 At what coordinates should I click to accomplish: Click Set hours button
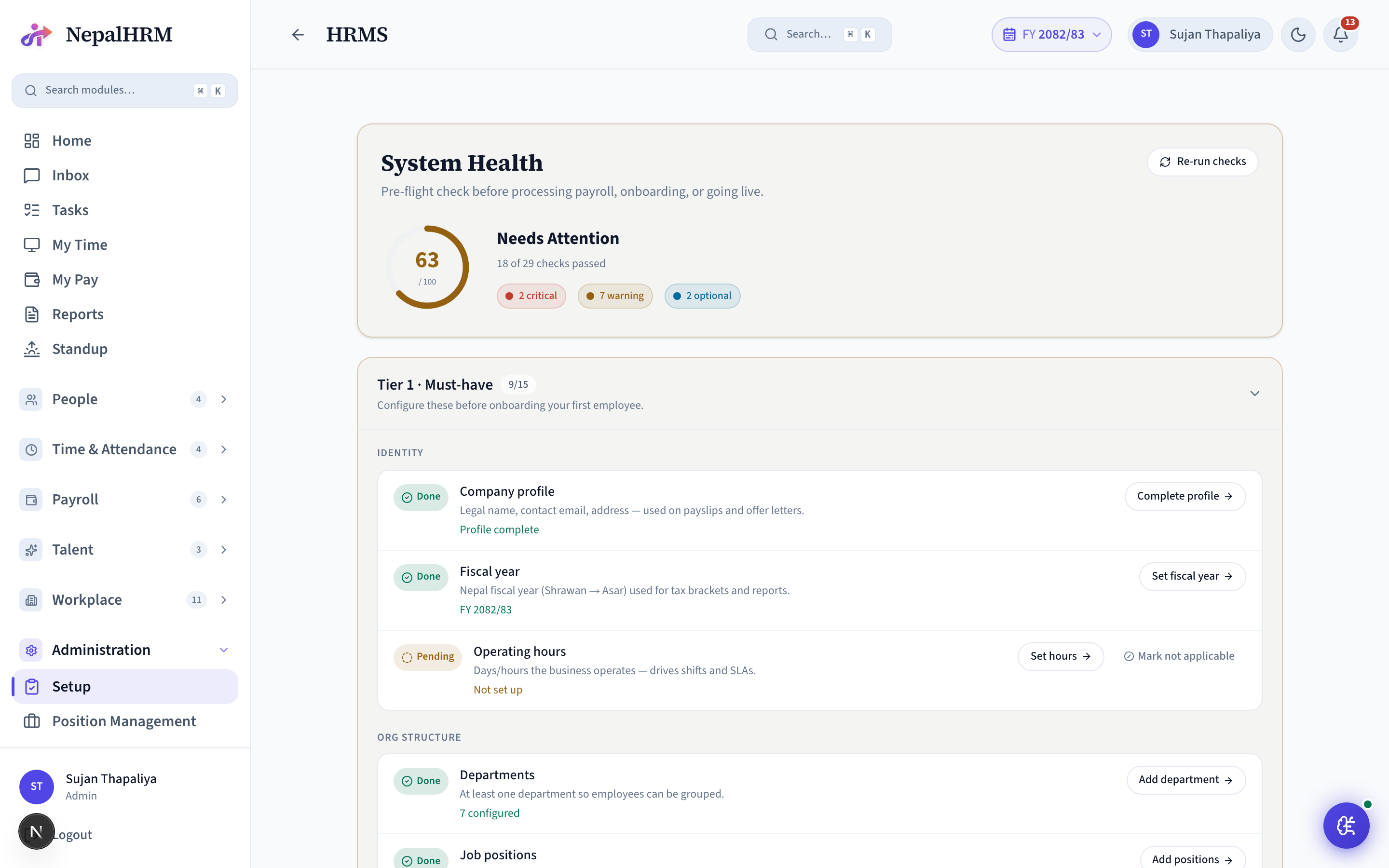coord(1060,656)
